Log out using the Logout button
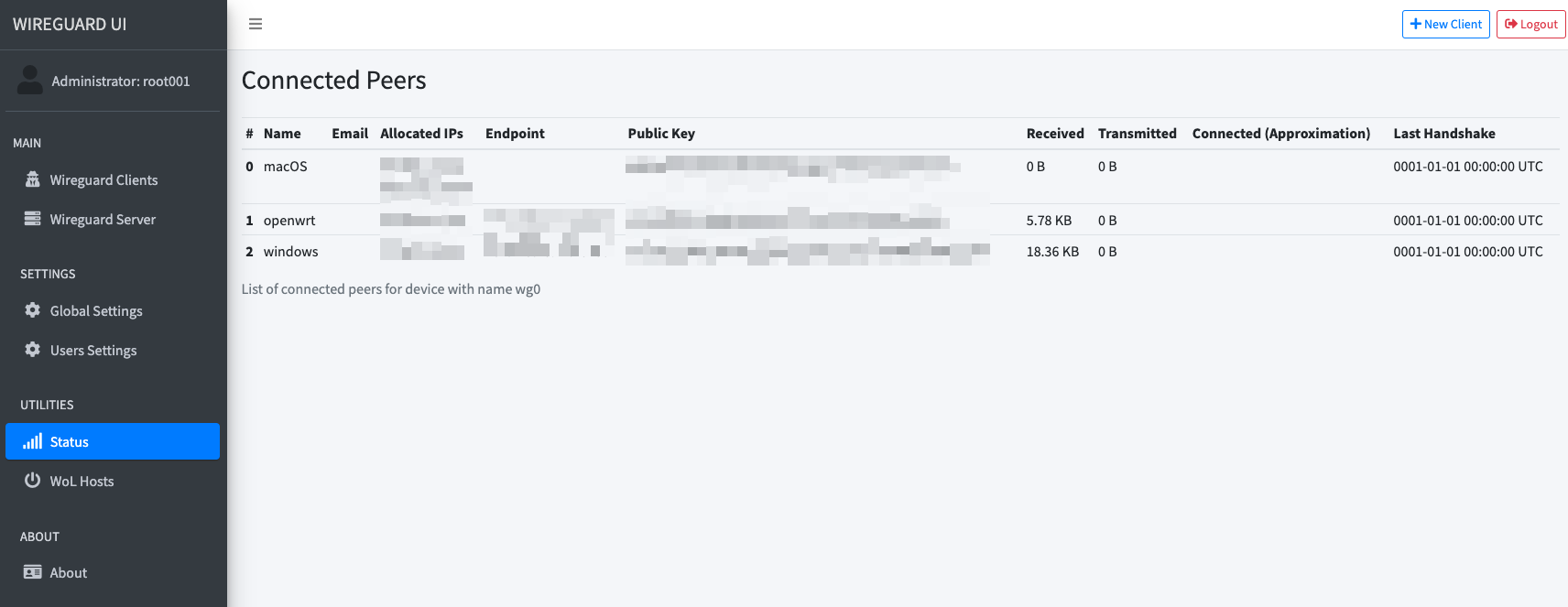1568x607 pixels. [1531, 24]
